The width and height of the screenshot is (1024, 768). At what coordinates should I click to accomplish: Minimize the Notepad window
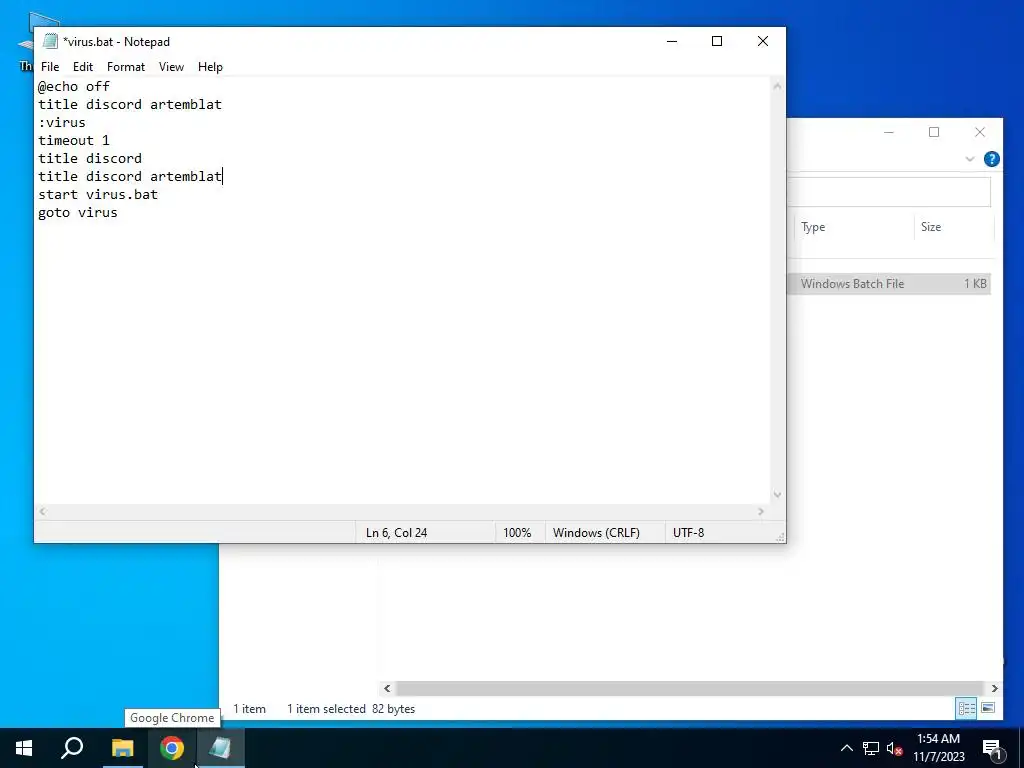pos(672,41)
